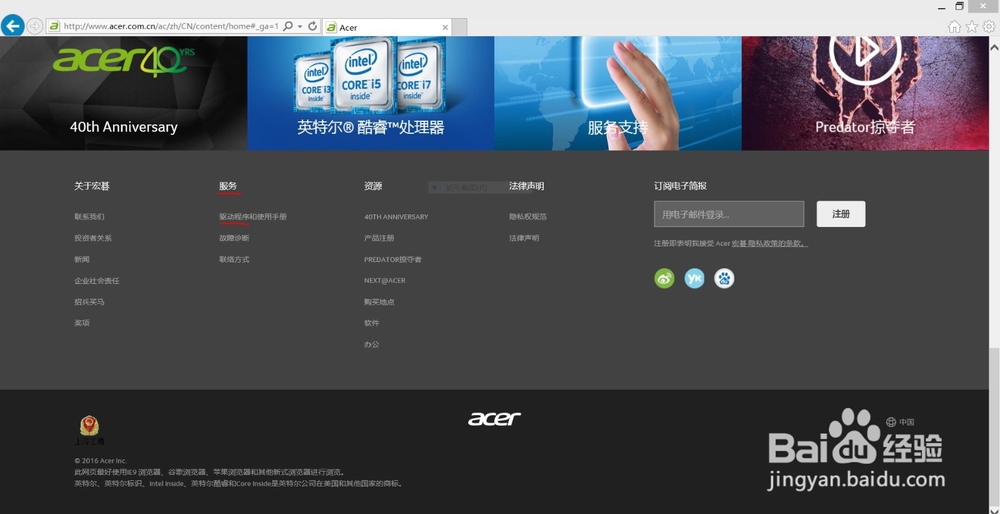Screen dimensions: 1000x514
Task: Open the 企业社会责任 link
Action: pos(97,281)
